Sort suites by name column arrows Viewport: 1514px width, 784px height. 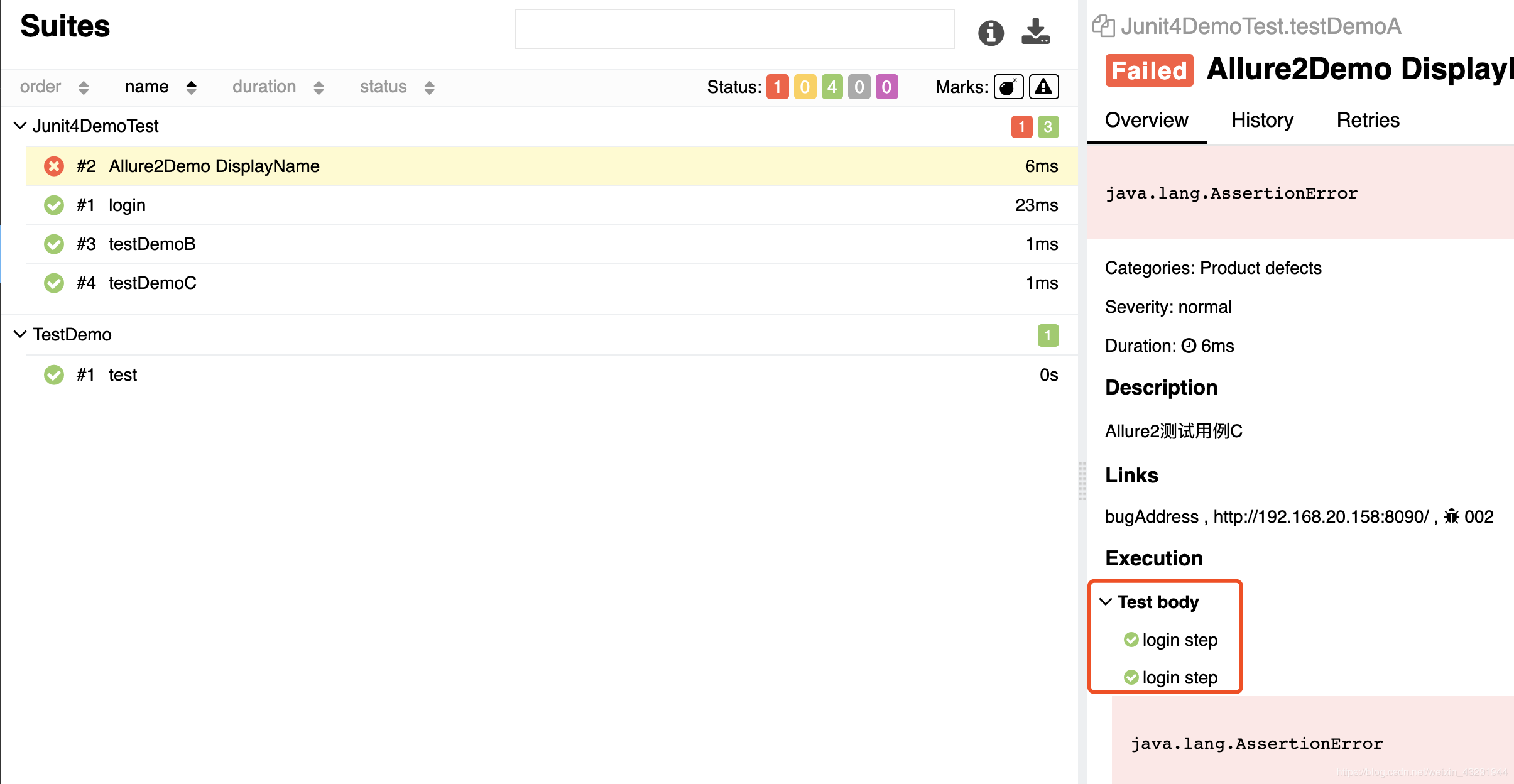[192, 87]
